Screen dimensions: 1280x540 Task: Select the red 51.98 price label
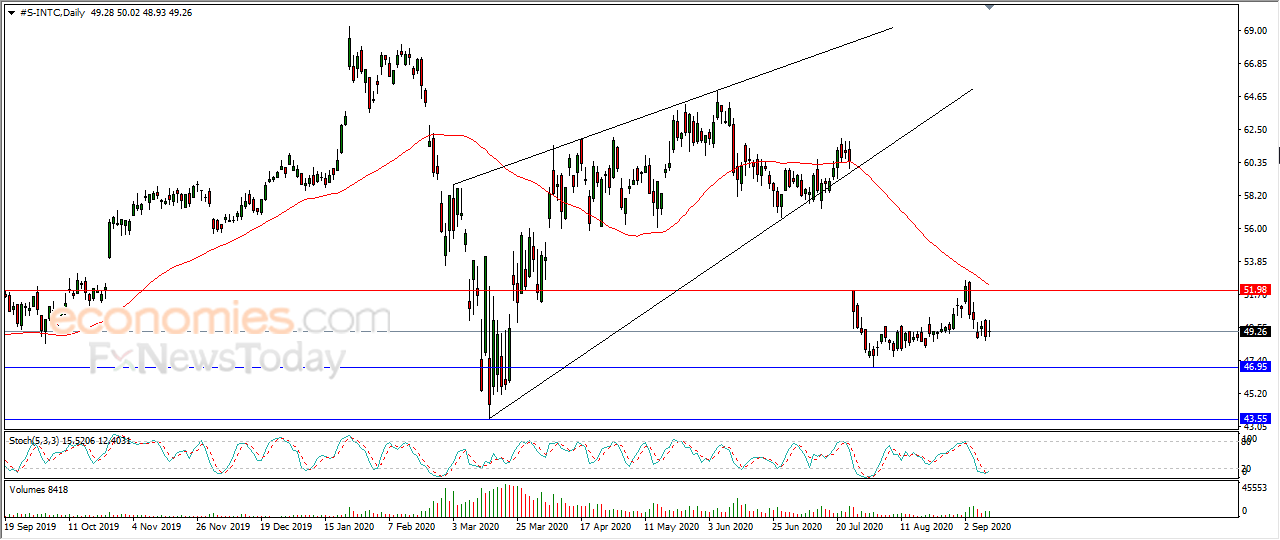click(x=1254, y=290)
